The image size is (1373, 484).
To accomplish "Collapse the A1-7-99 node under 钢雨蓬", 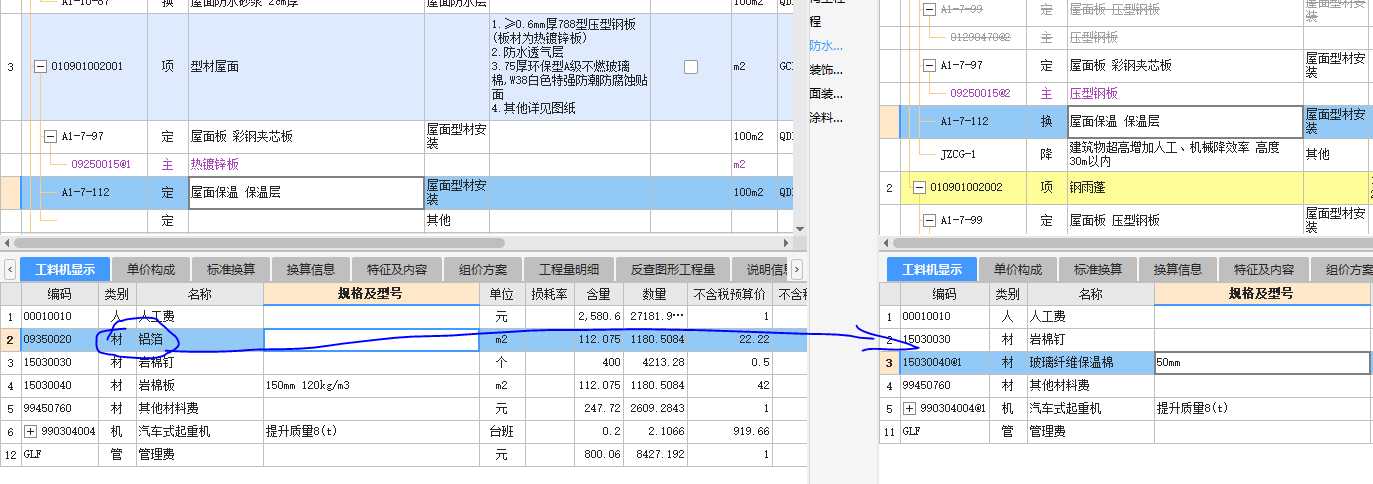I will click(929, 219).
